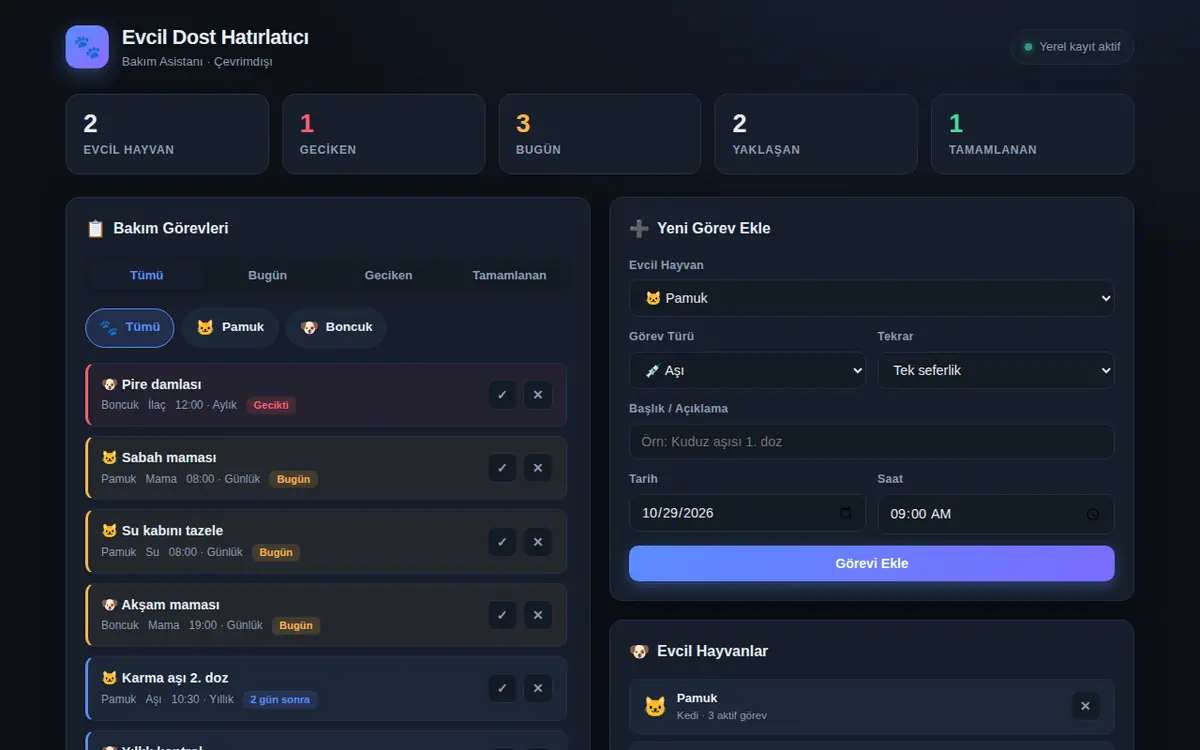Image resolution: width=1200 pixels, height=750 pixels.
Task: Click the Yerel kayıt aktif status badge
Action: point(1072,47)
